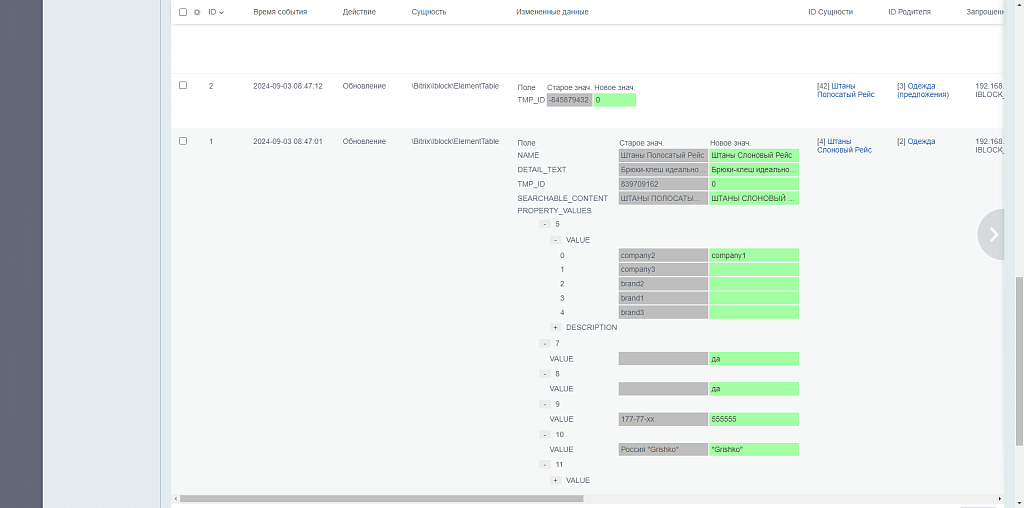Toggle the select-all rows checkbox

point(183,12)
